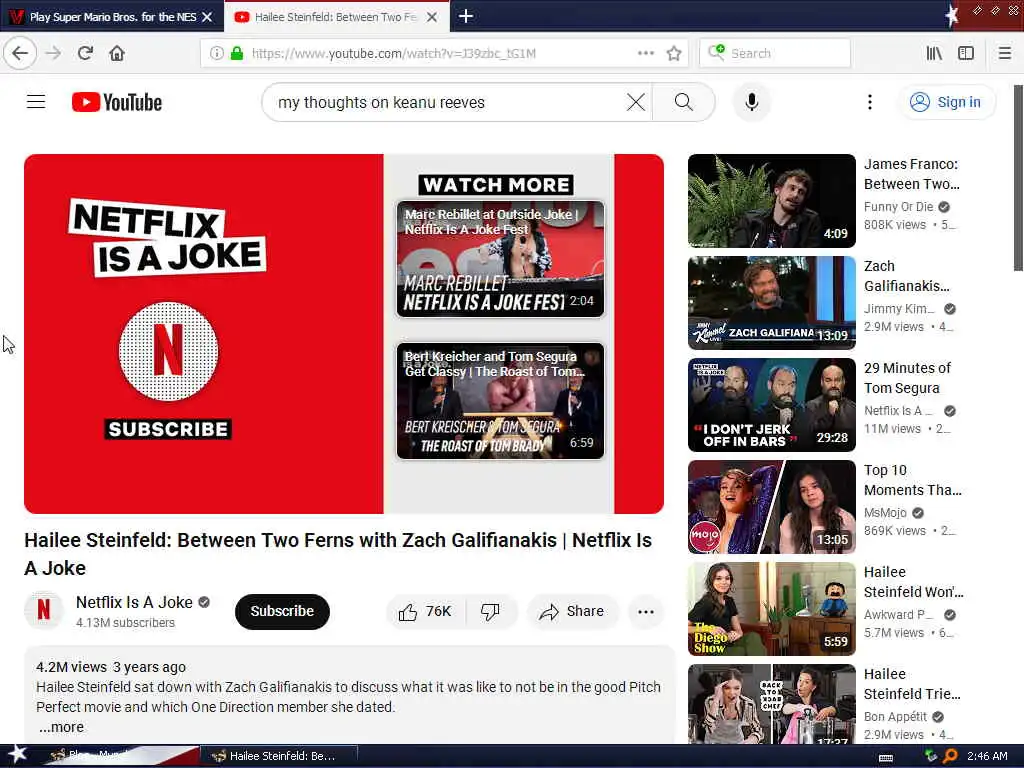
Task: Play Bert Kreischer and Tom Segura end card
Action: (500, 401)
